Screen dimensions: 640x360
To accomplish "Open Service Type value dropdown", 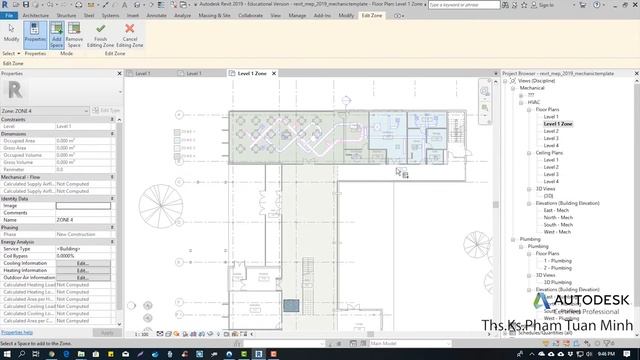I will pos(83,249).
